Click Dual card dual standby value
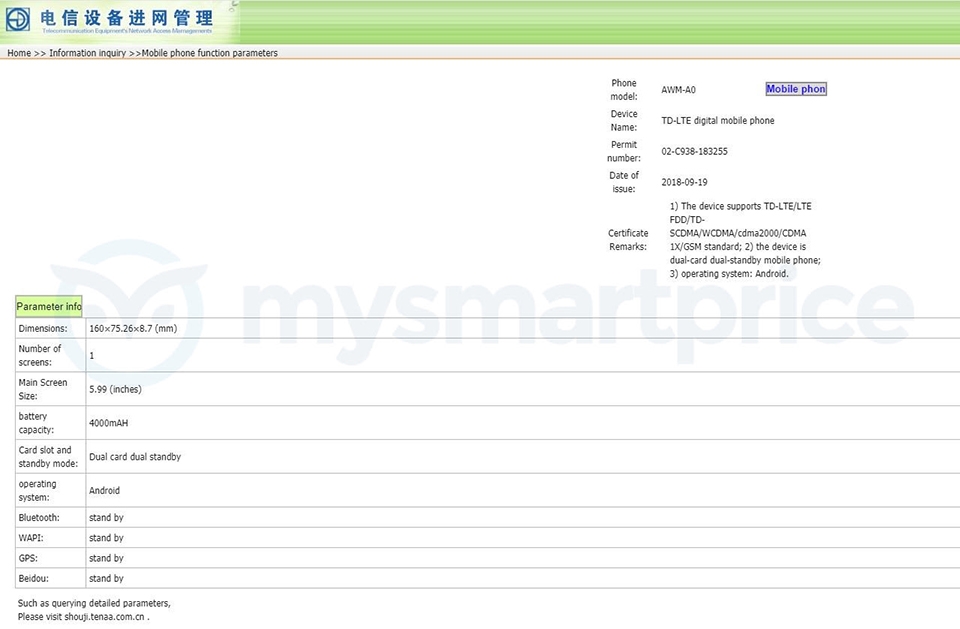 pos(135,457)
